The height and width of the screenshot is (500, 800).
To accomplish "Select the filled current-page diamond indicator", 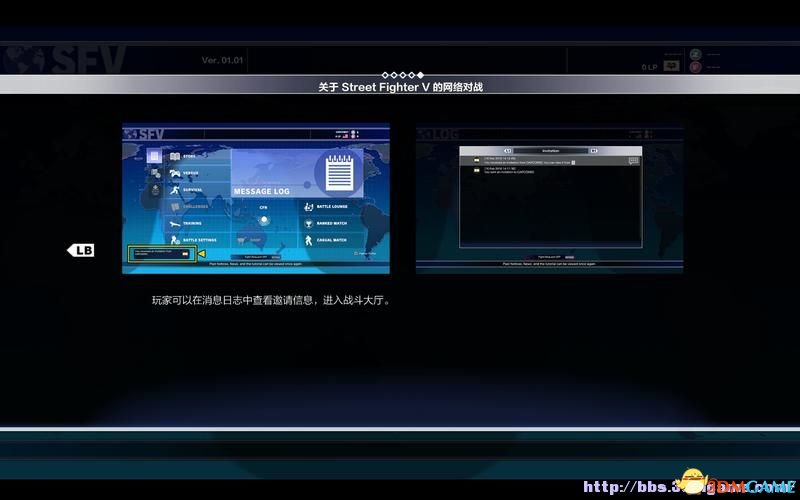I will (x=420, y=75).
